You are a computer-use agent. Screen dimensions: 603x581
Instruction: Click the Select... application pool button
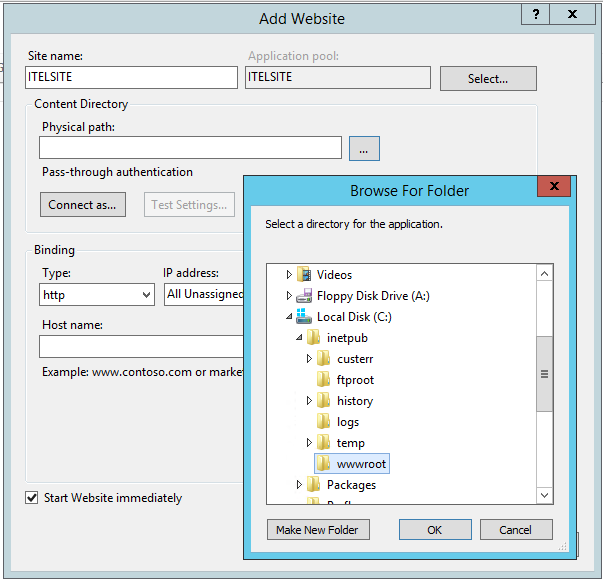point(488,79)
